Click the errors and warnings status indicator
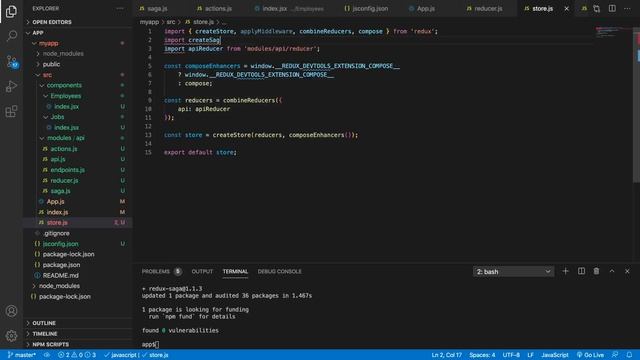The image size is (640, 360). pyautogui.click(x=77, y=355)
